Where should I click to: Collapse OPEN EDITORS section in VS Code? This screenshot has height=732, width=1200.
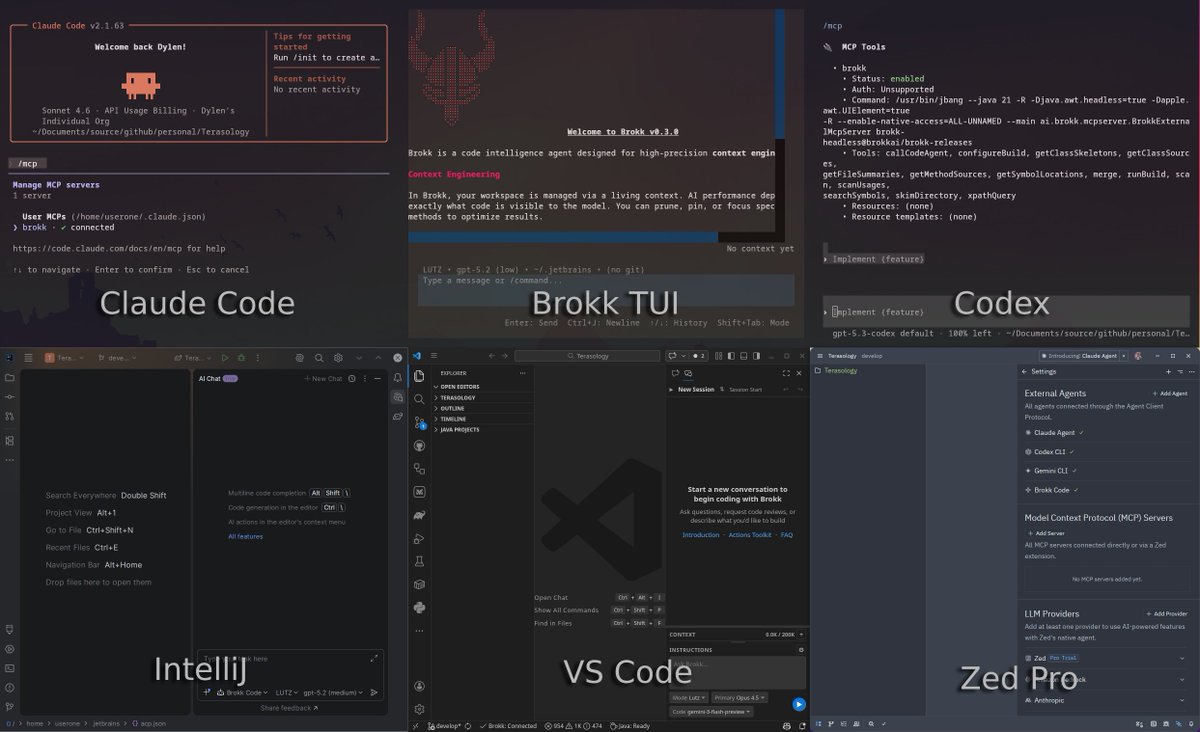(x=484, y=387)
